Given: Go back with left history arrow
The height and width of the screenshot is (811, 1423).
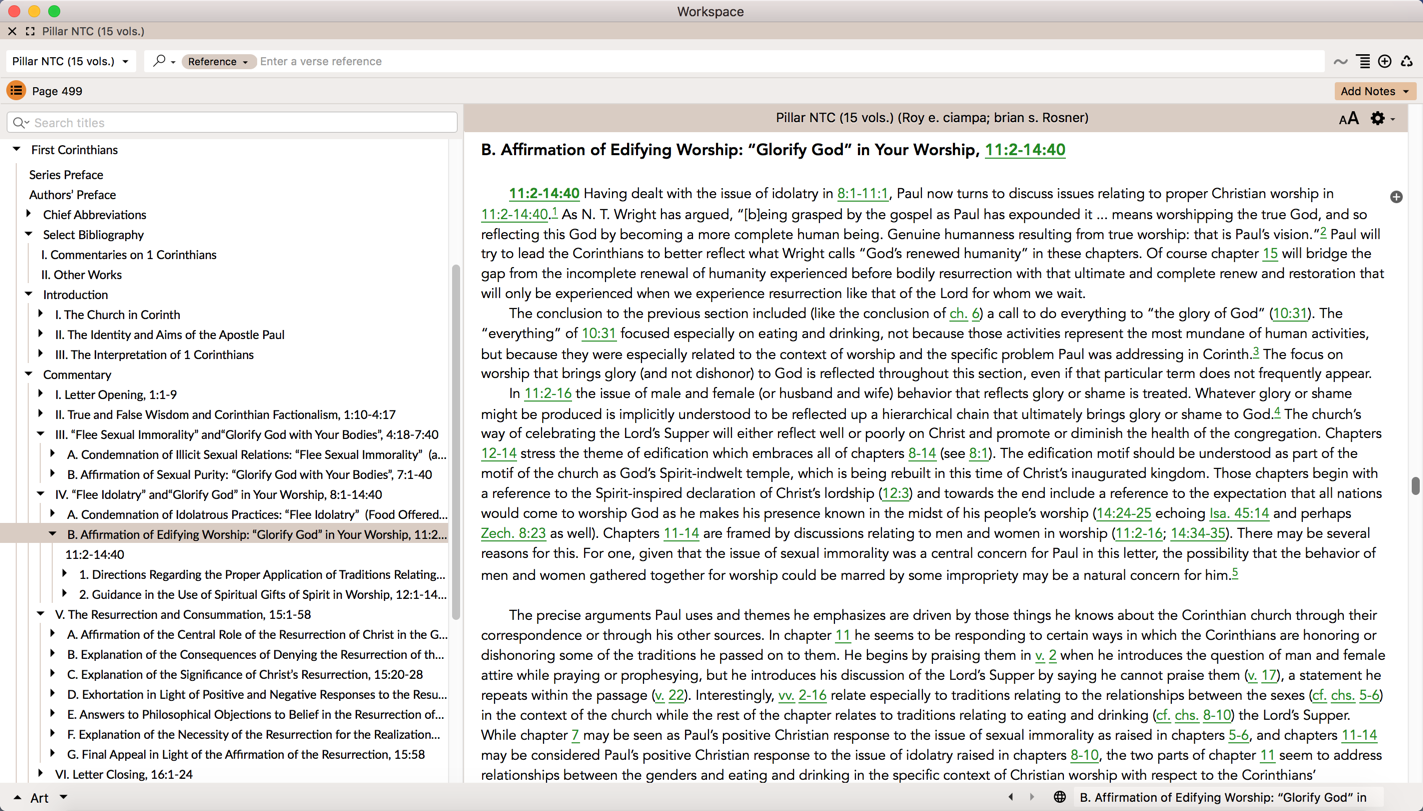Looking at the screenshot, I should (x=1011, y=797).
